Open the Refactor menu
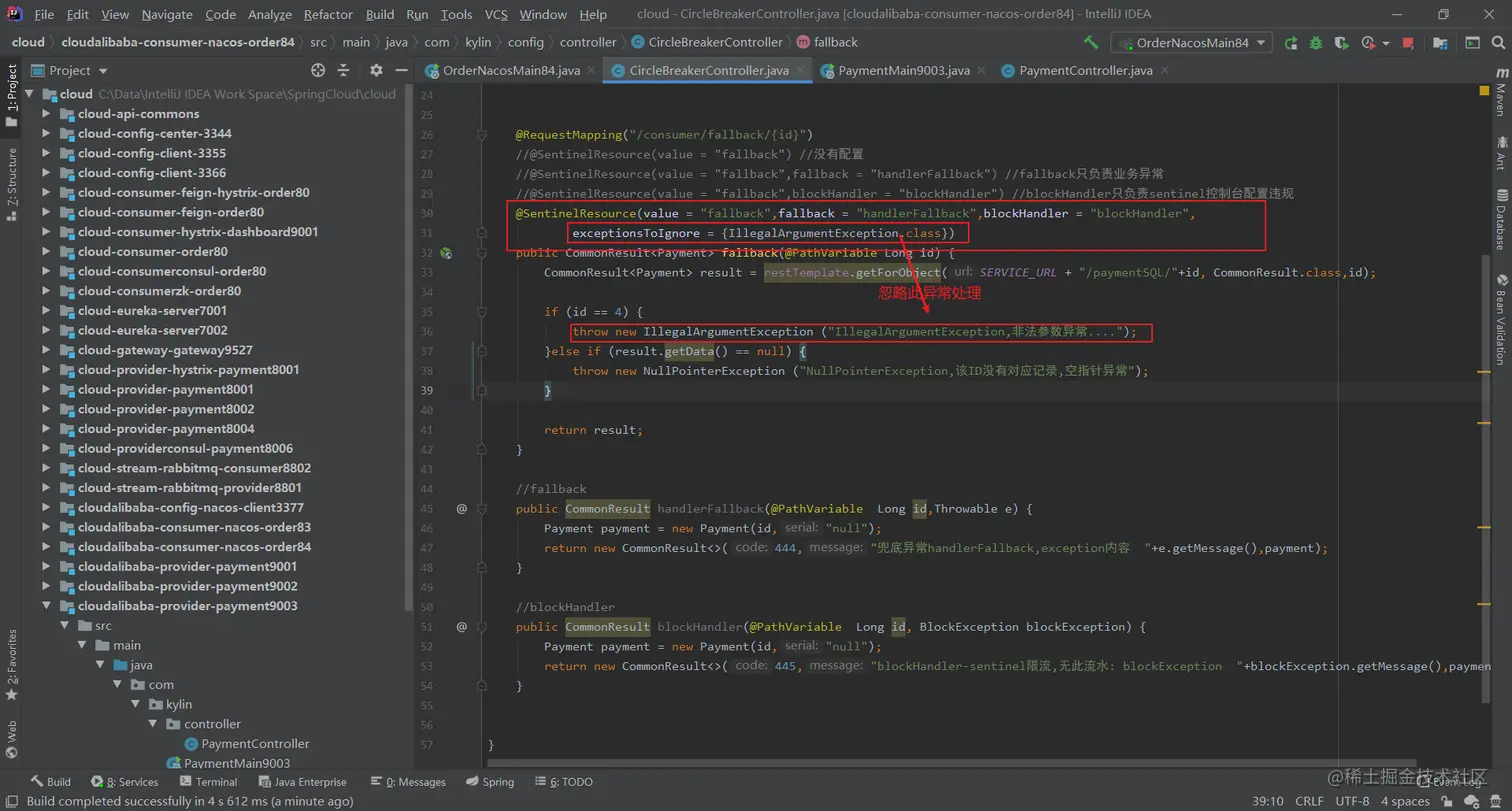 328,15
